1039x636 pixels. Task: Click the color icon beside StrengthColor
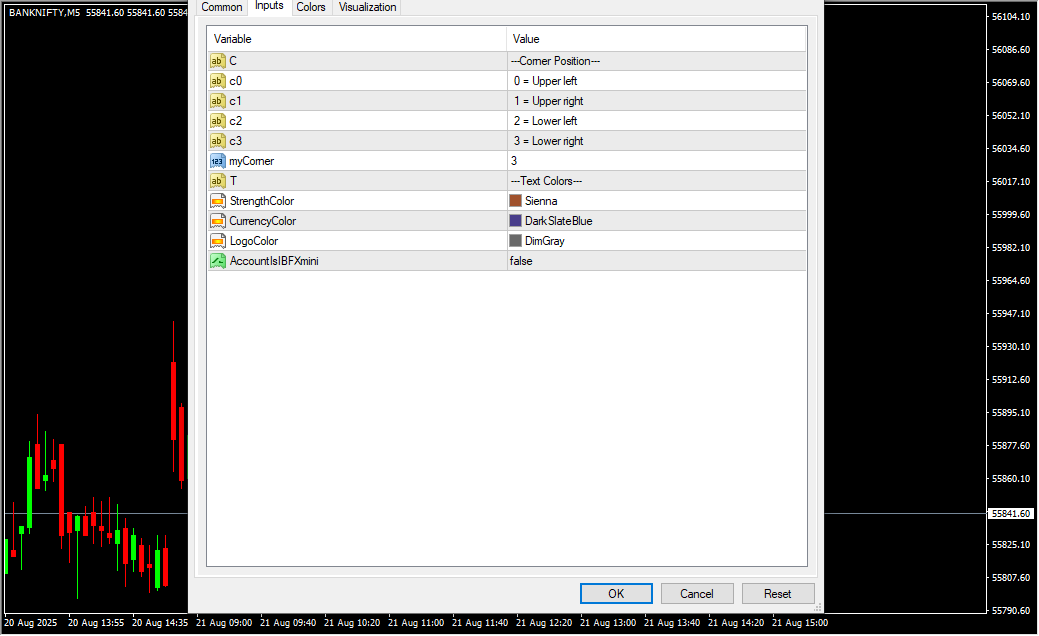pos(217,201)
